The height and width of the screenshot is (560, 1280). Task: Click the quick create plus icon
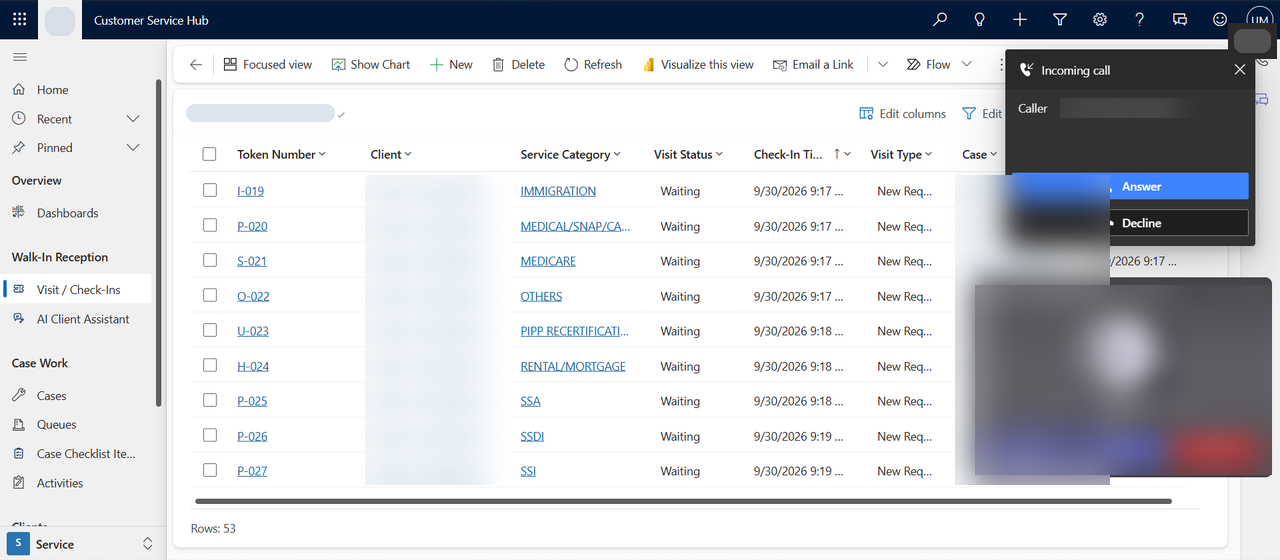click(1019, 19)
